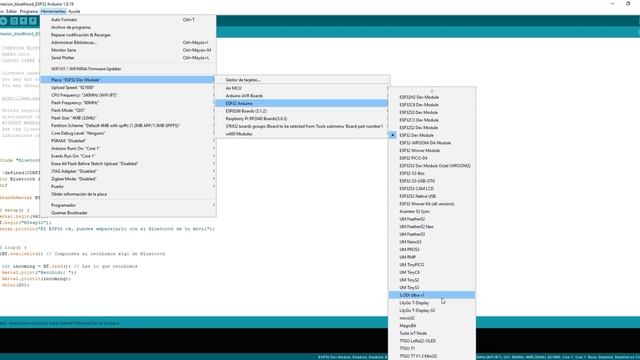The image size is (640, 360).
Task: Click Obtén información de la placa
Action: pyautogui.click(x=128, y=194)
